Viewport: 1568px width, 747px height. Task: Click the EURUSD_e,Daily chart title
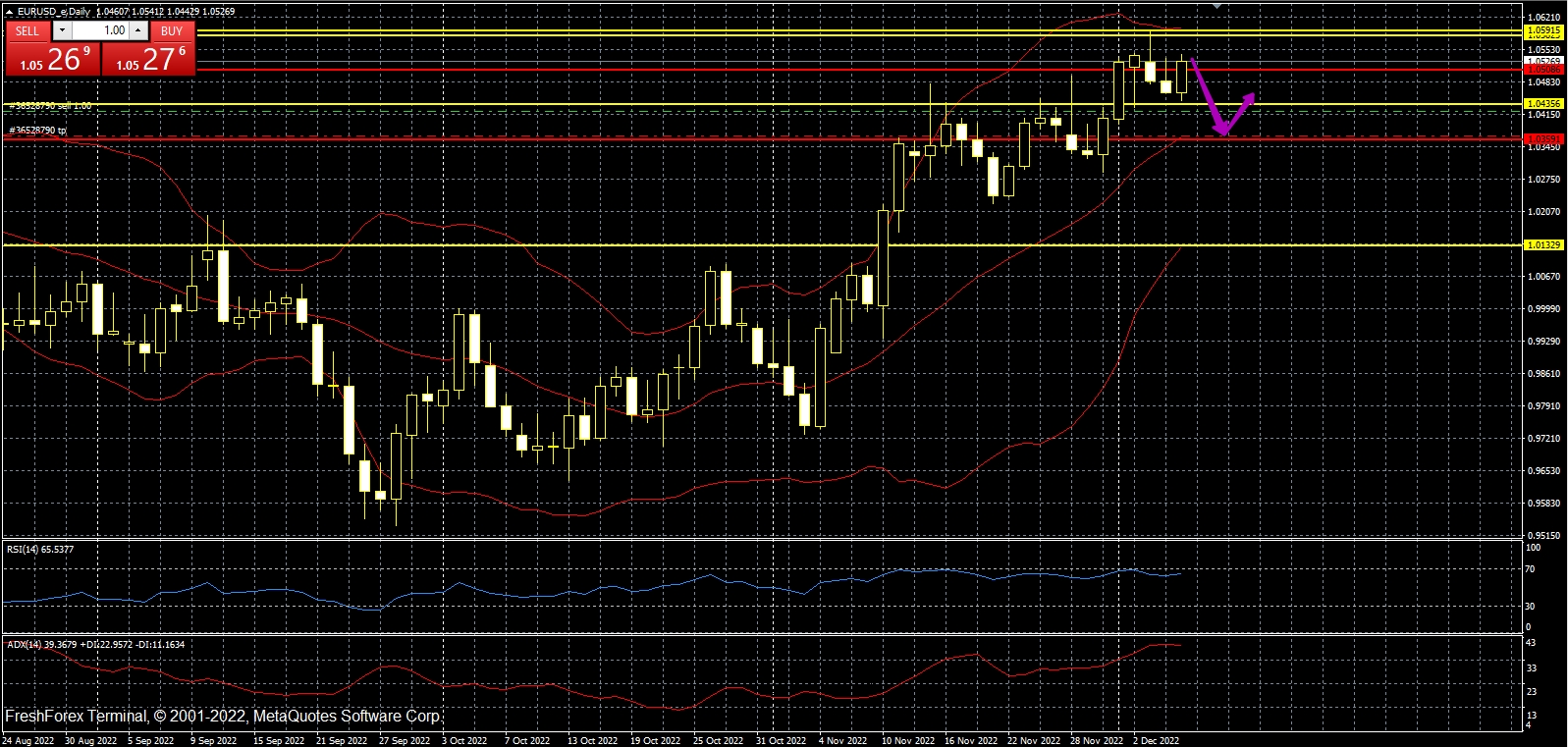tap(54, 12)
